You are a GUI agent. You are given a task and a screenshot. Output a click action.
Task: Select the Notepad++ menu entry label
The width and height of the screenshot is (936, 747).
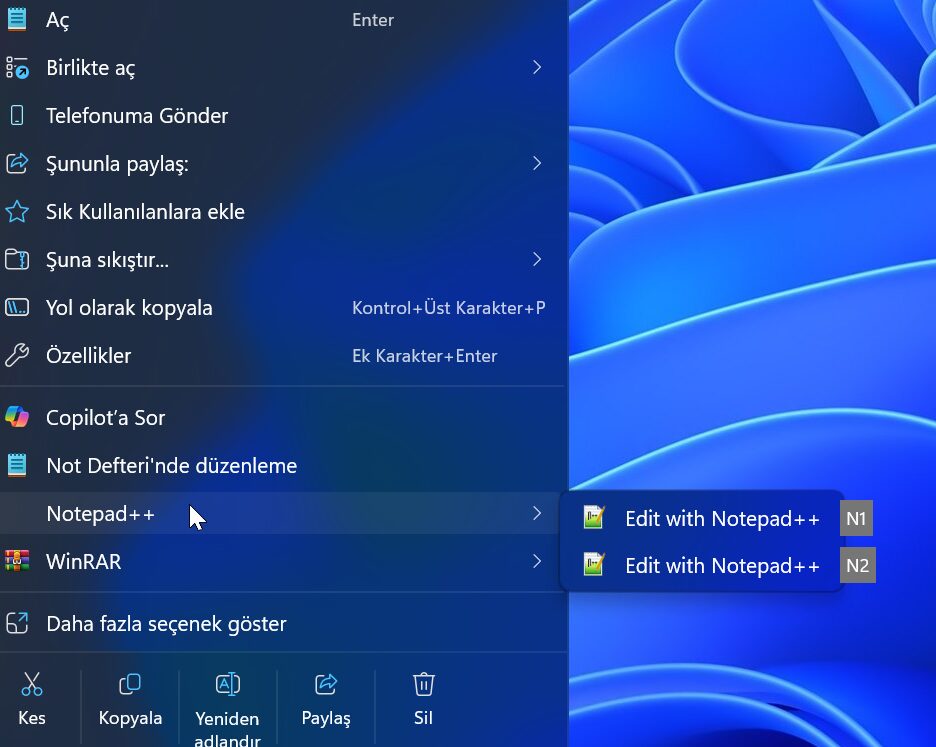[x=100, y=514]
